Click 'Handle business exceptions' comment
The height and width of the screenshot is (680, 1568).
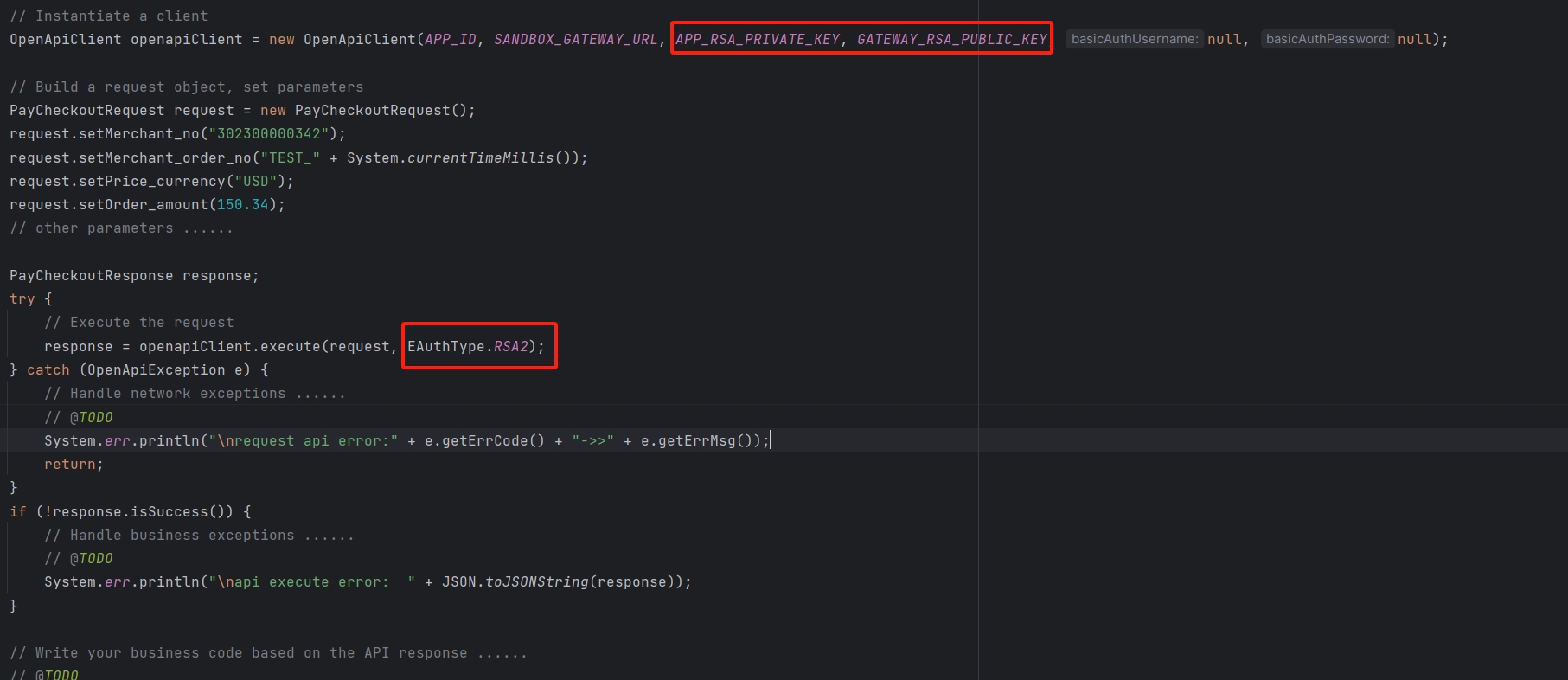[x=200, y=535]
